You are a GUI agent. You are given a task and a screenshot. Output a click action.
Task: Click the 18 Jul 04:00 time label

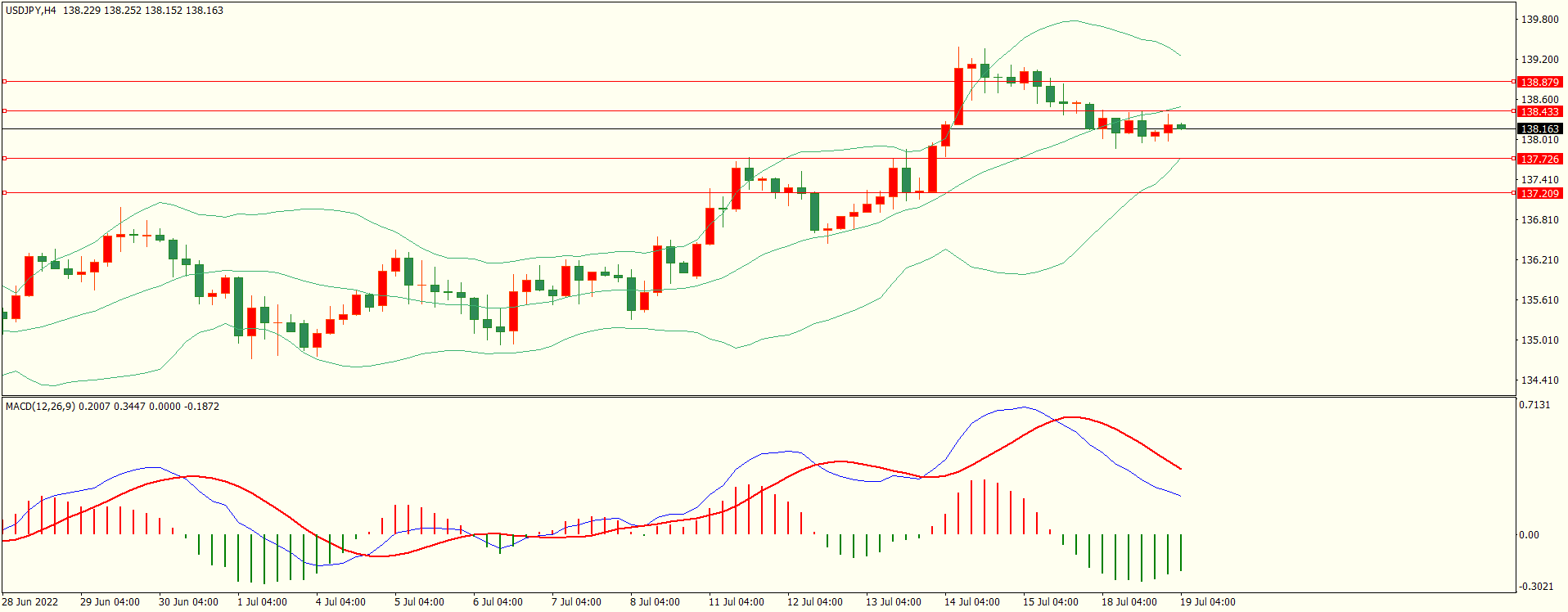click(x=1129, y=602)
